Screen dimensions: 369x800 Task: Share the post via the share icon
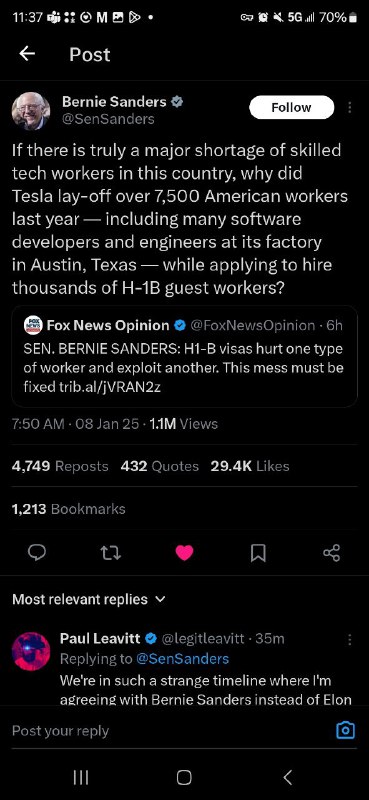point(332,553)
